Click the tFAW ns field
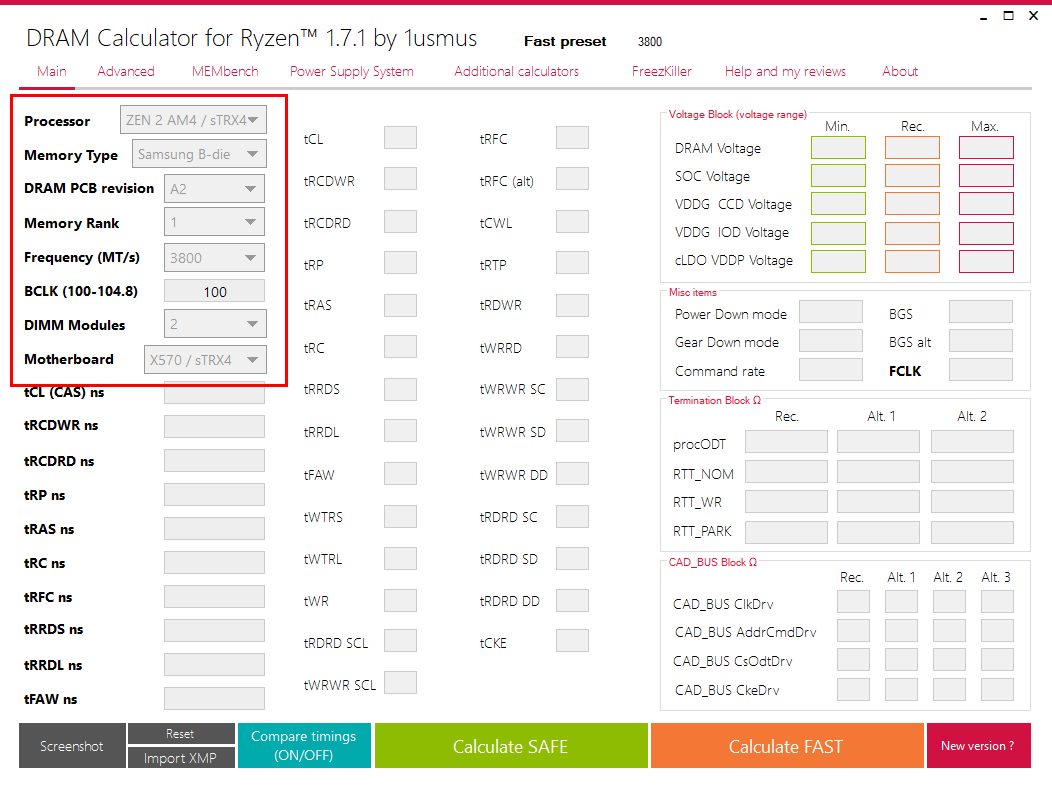 point(214,699)
